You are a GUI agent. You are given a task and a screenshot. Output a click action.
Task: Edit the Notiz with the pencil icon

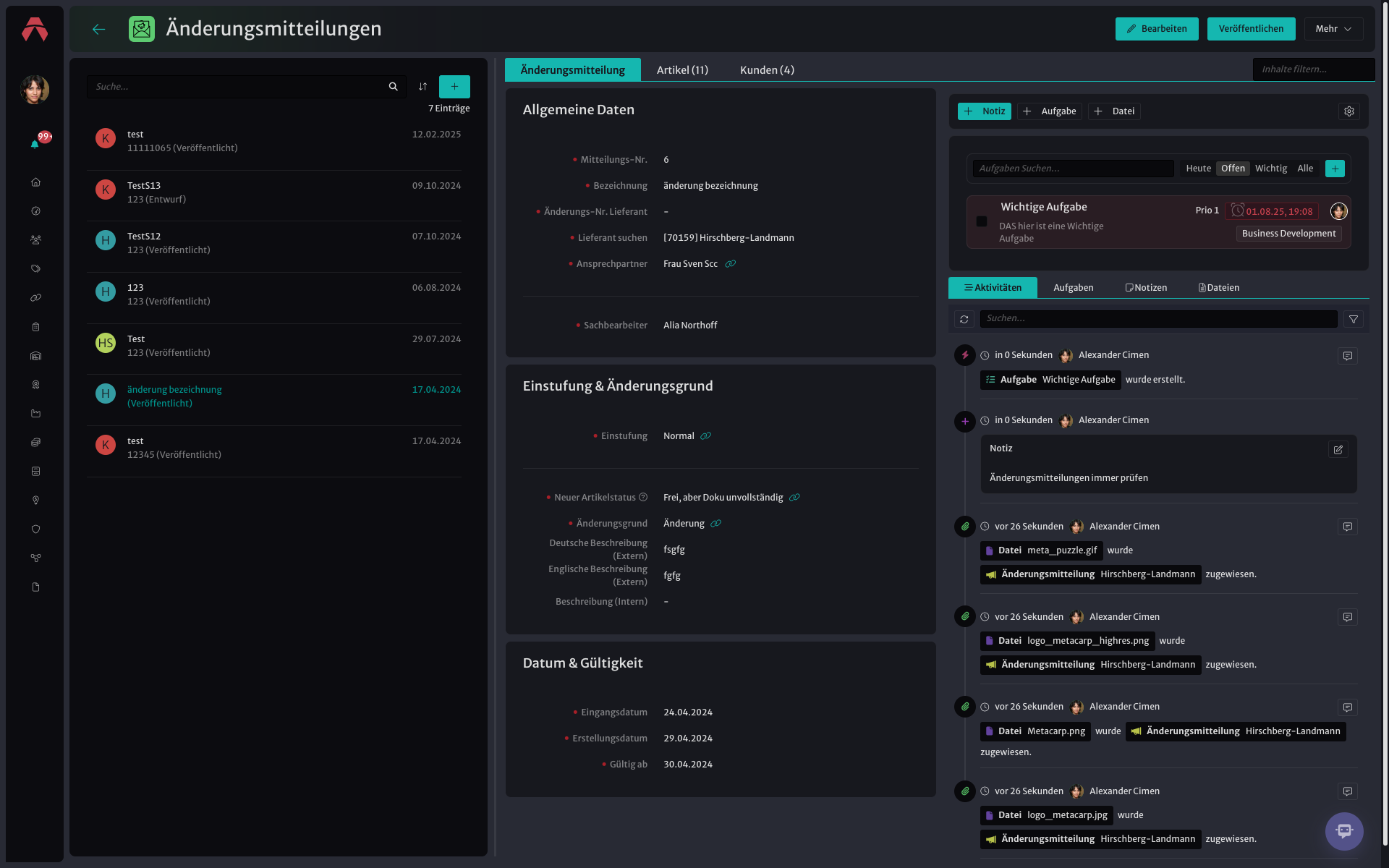tap(1338, 450)
